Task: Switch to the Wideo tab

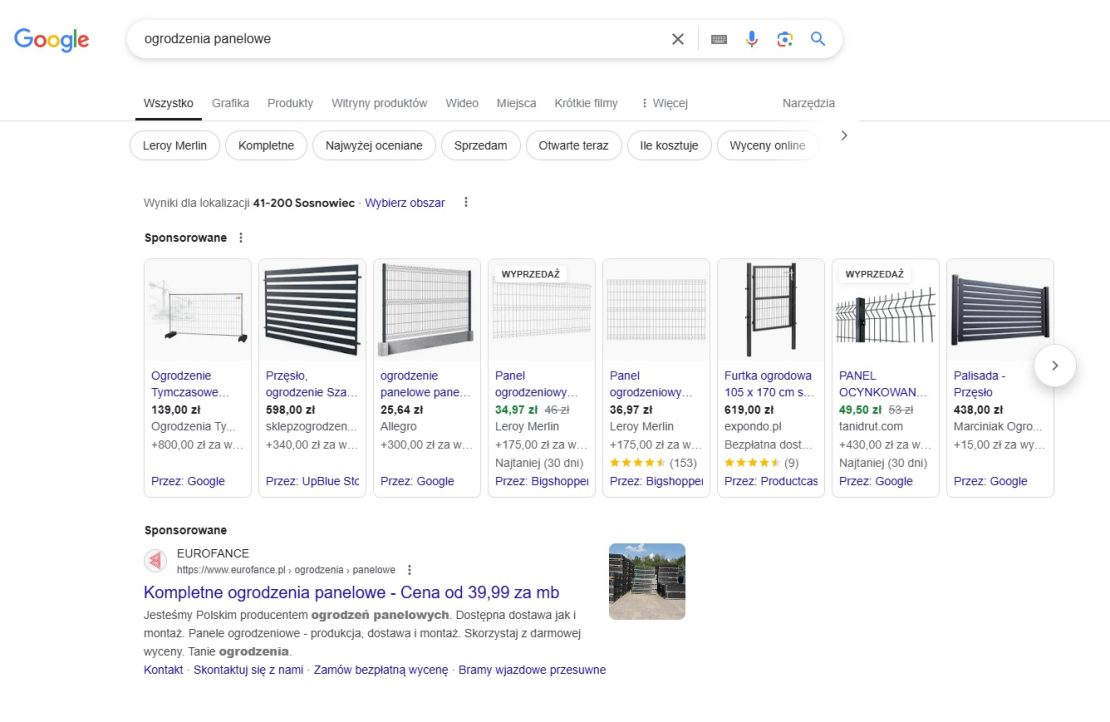Action: click(x=462, y=103)
